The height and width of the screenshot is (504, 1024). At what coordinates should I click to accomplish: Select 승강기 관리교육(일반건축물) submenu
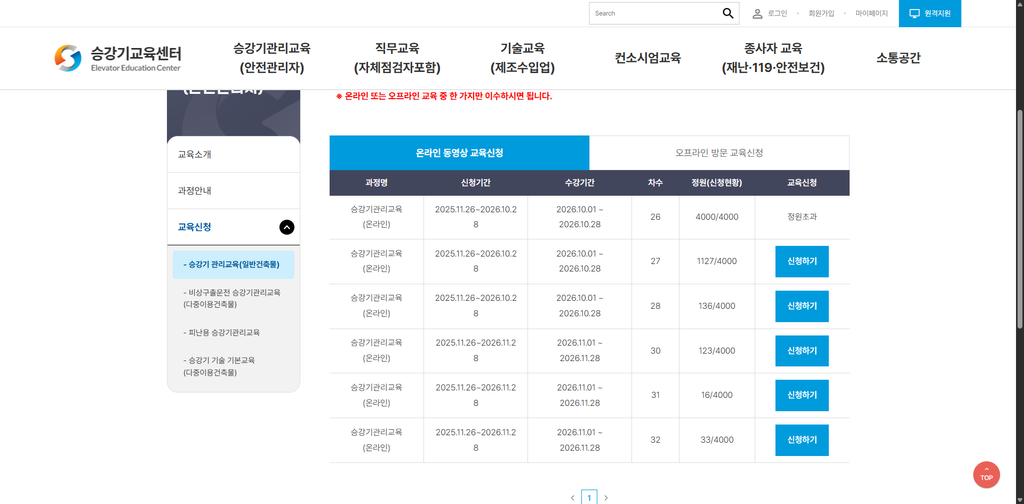pos(234,265)
